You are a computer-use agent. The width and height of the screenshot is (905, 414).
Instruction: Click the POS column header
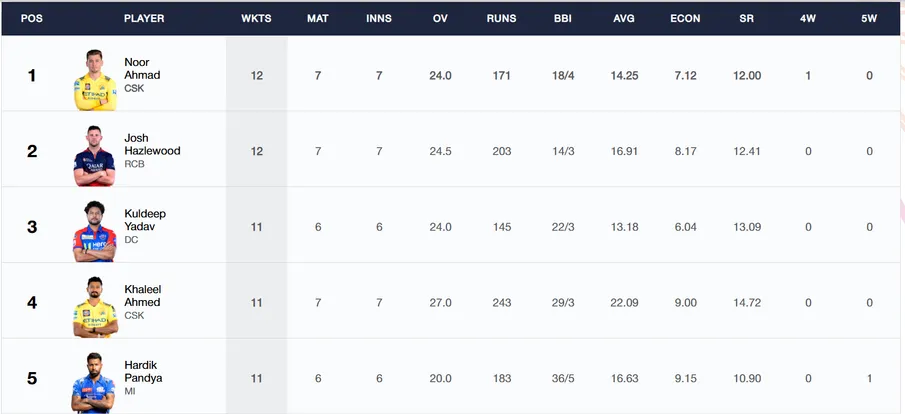(x=32, y=18)
